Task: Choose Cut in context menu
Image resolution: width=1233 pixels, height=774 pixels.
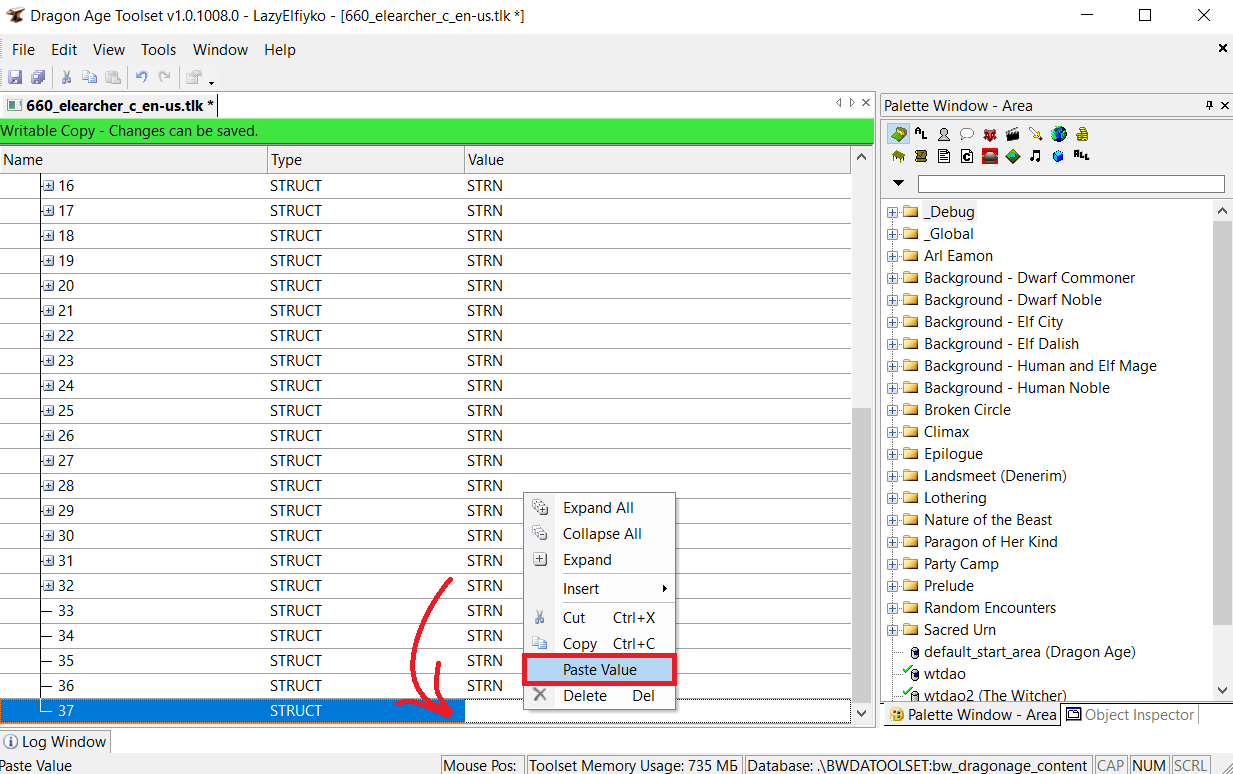Action: pyautogui.click(x=600, y=618)
